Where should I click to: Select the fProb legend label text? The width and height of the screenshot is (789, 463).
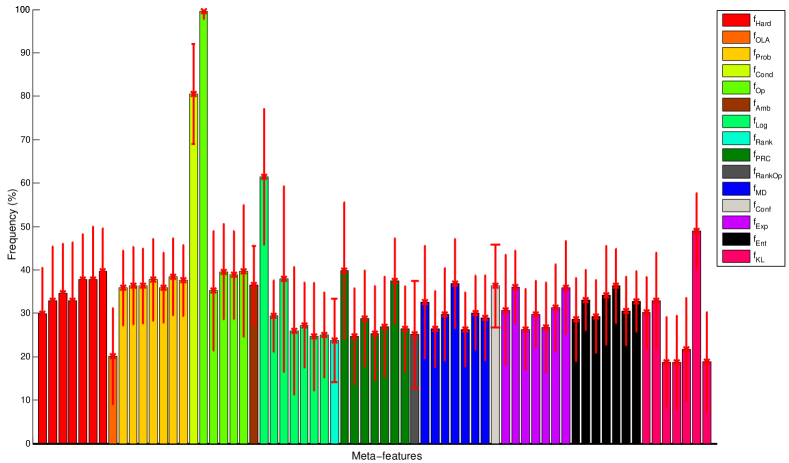coord(762,55)
